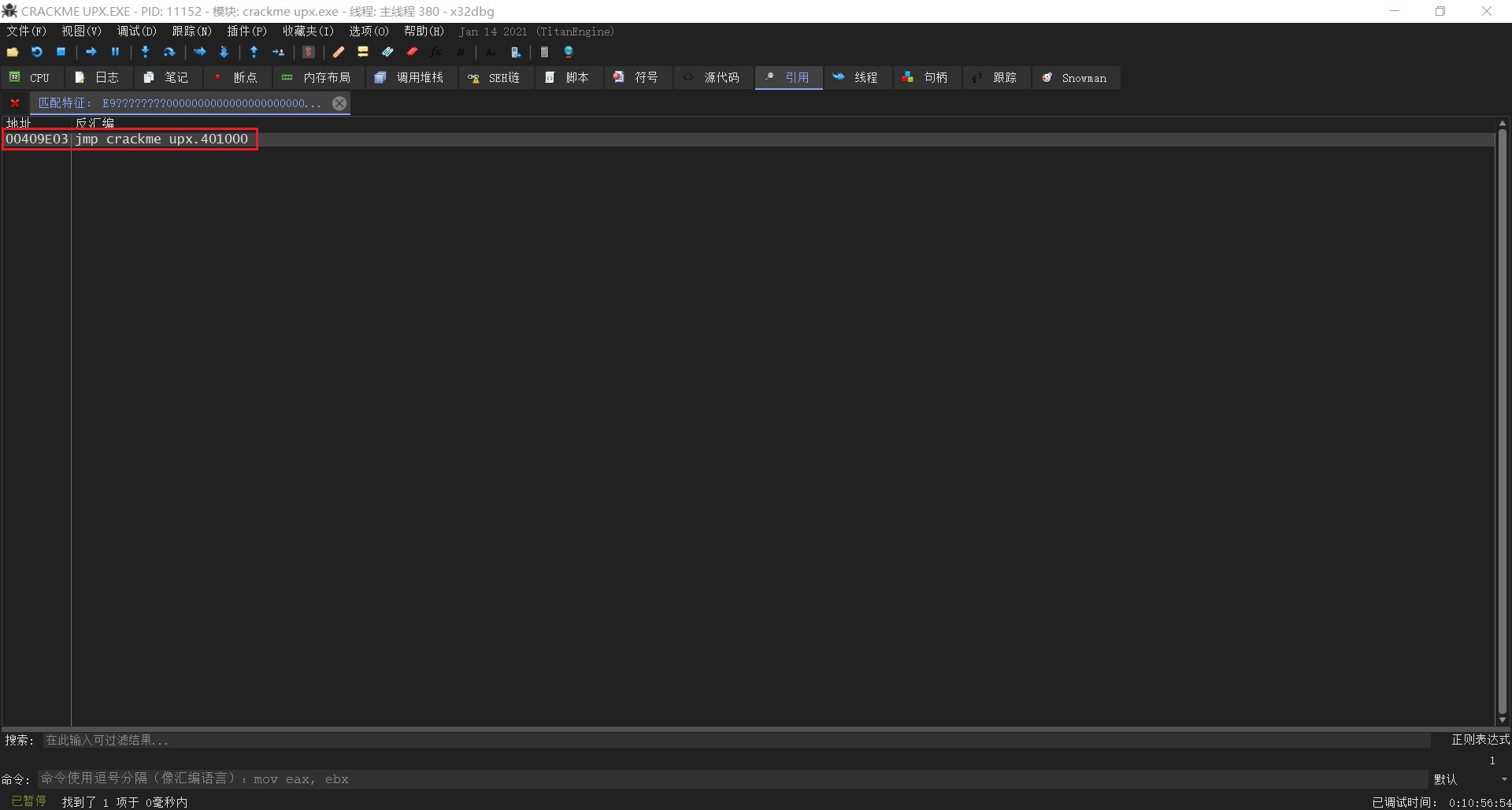Open the labels tag icon

click(387, 52)
